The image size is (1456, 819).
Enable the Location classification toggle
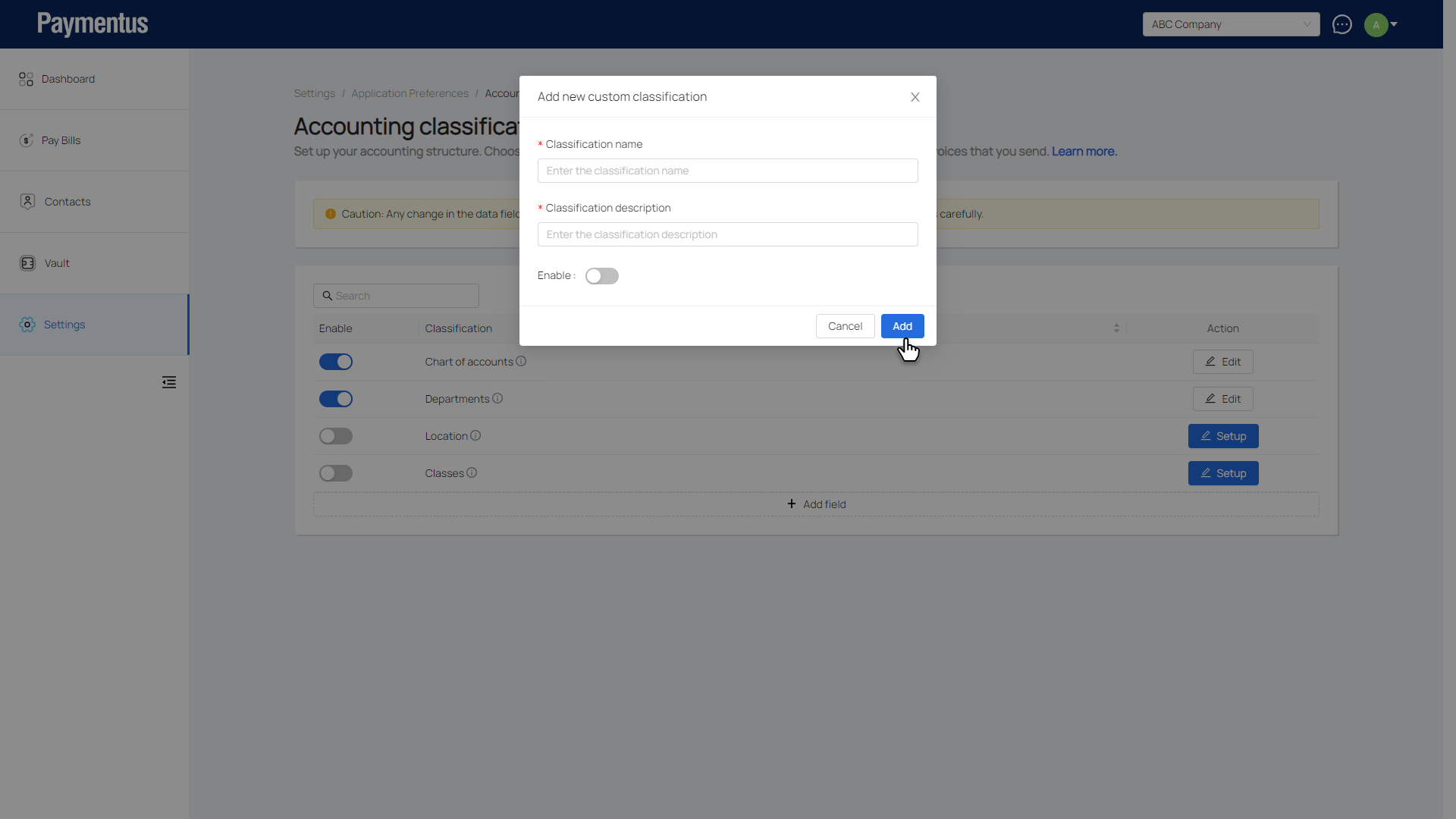pyautogui.click(x=335, y=436)
